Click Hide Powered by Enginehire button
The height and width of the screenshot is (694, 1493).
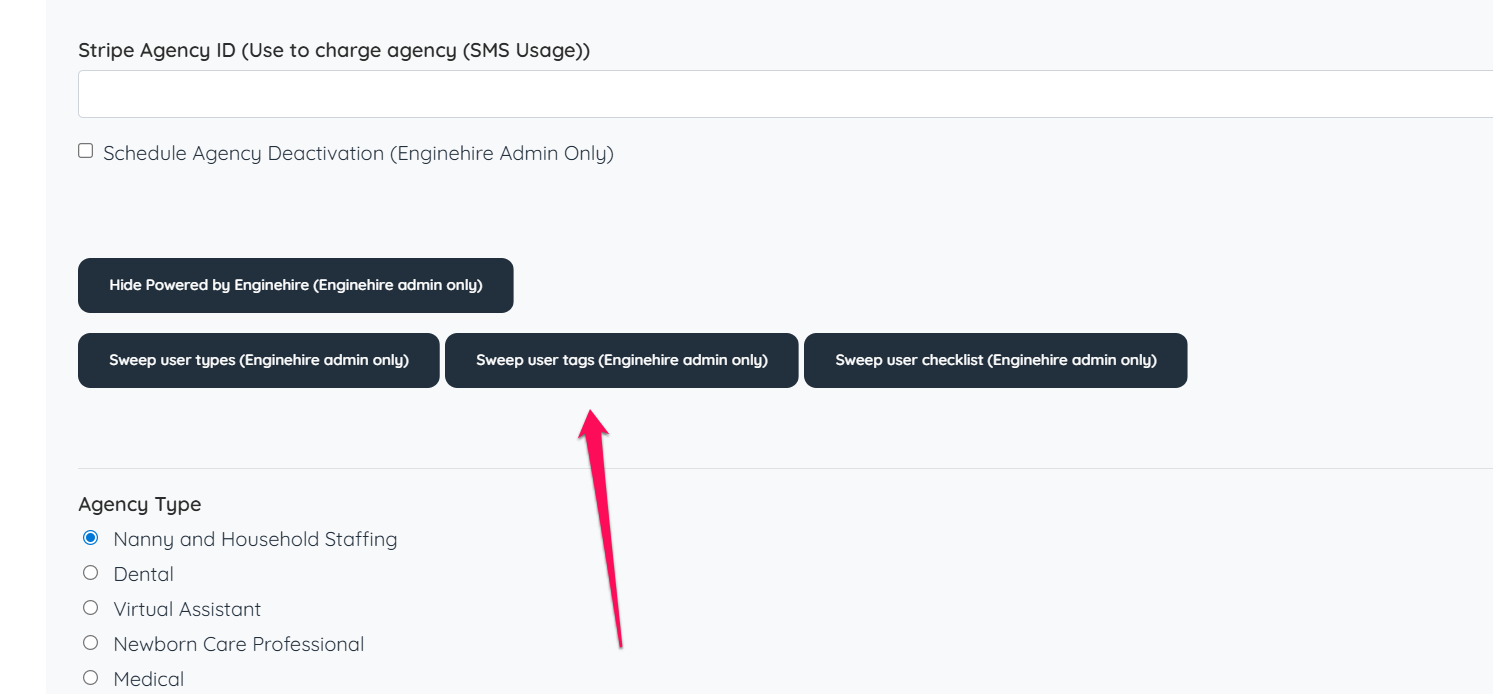296,286
